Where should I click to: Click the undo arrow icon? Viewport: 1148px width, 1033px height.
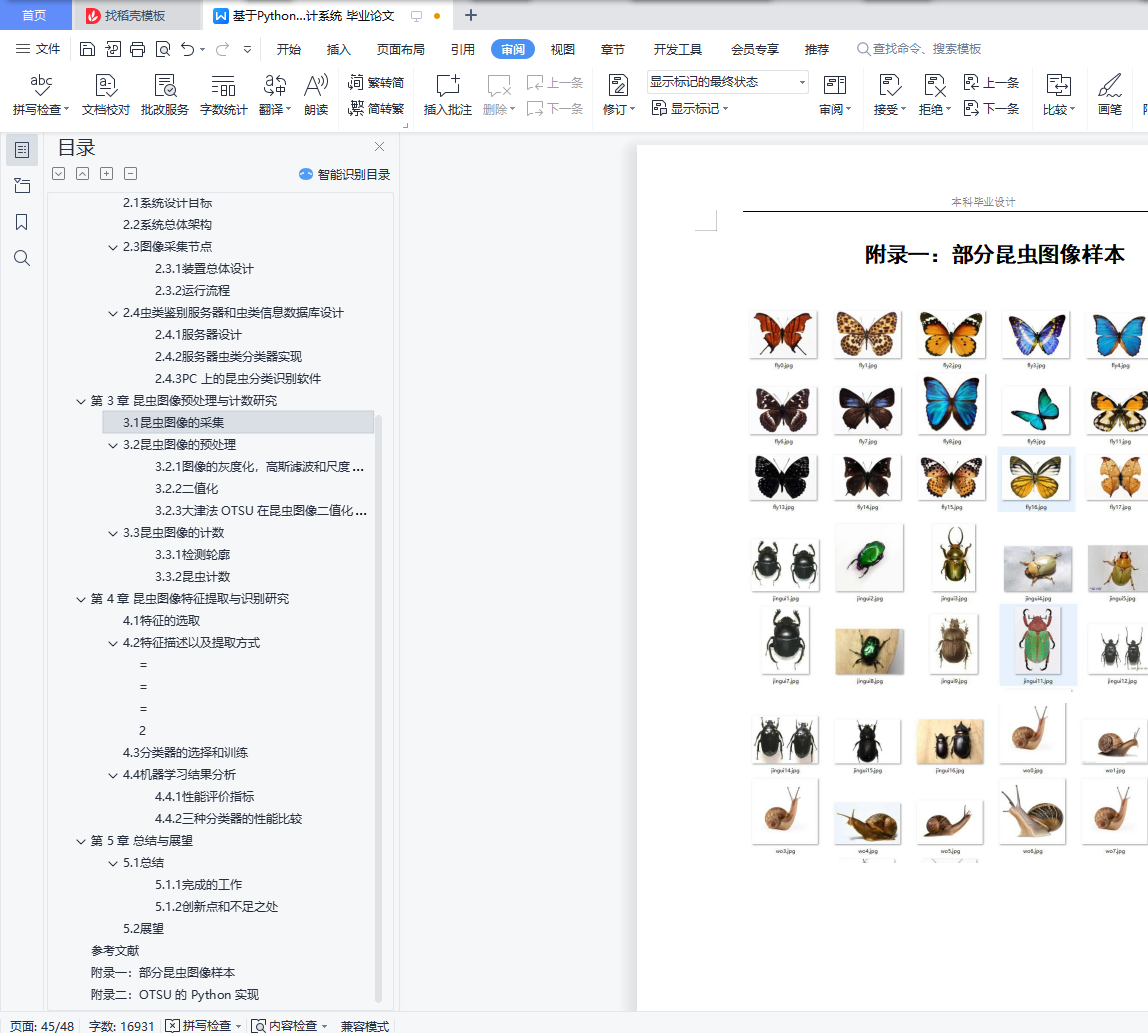[x=187, y=49]
